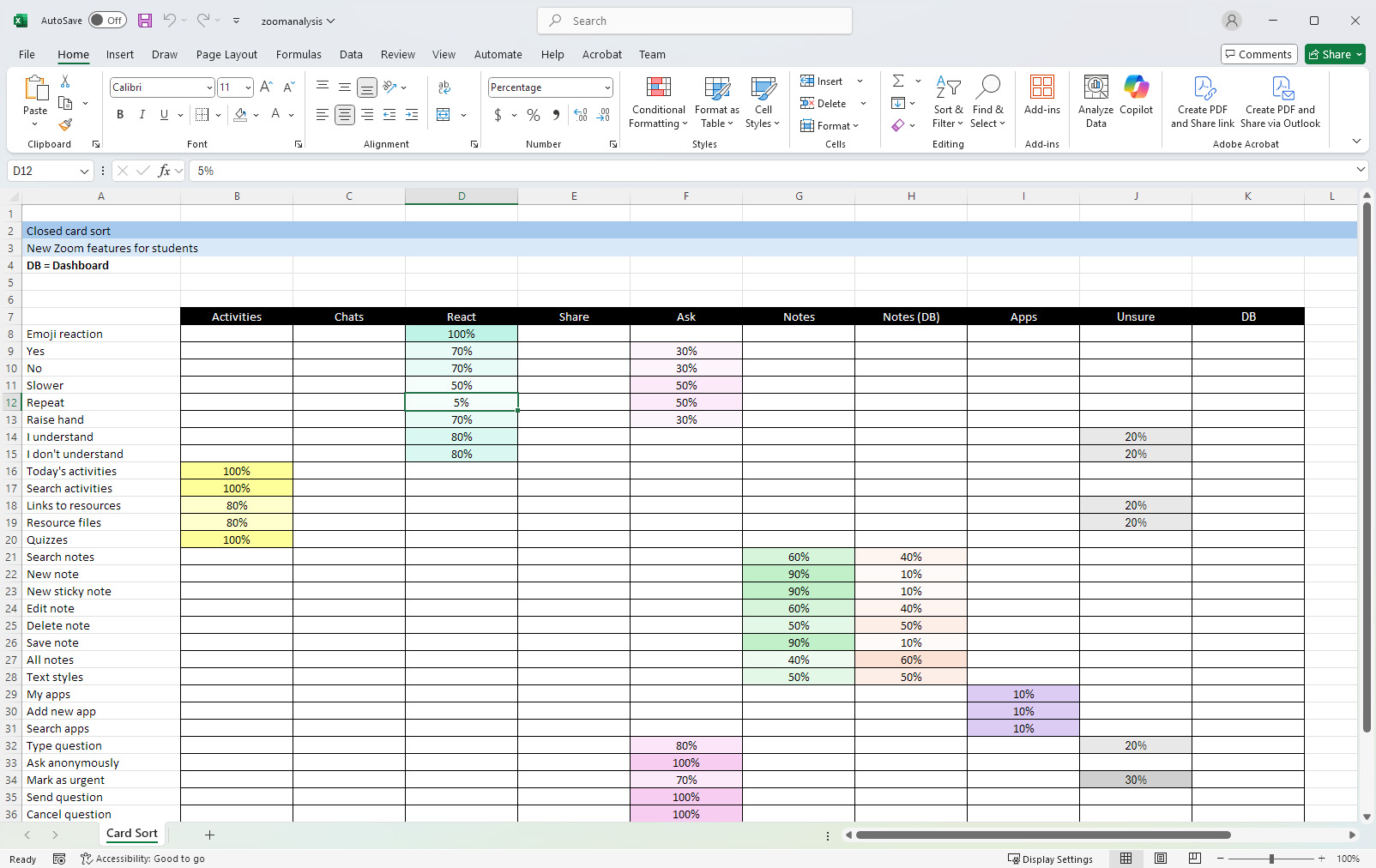This screenshot has width=1376, height=868.
Task: Click the Font Color A swatch
Action: pos(275,115)
